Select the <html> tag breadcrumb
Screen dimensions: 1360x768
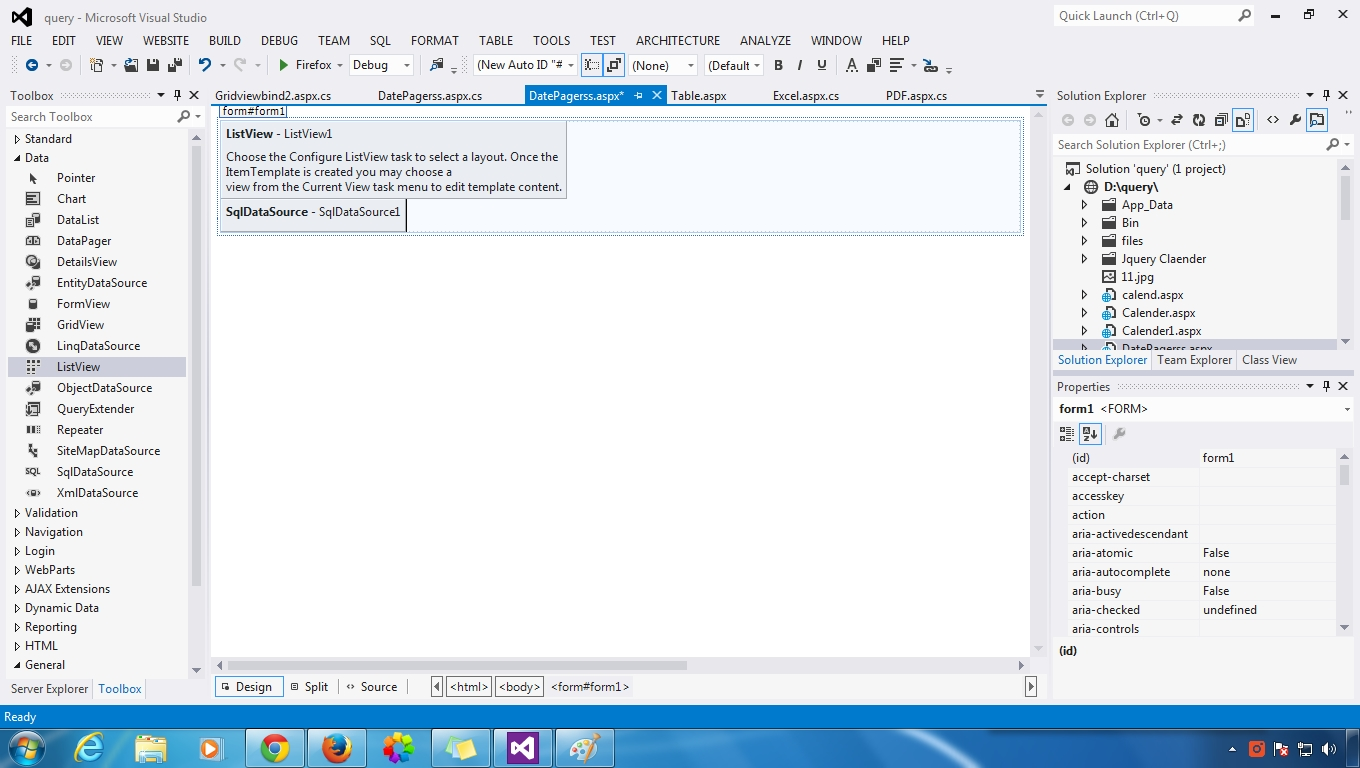[469, 687]
